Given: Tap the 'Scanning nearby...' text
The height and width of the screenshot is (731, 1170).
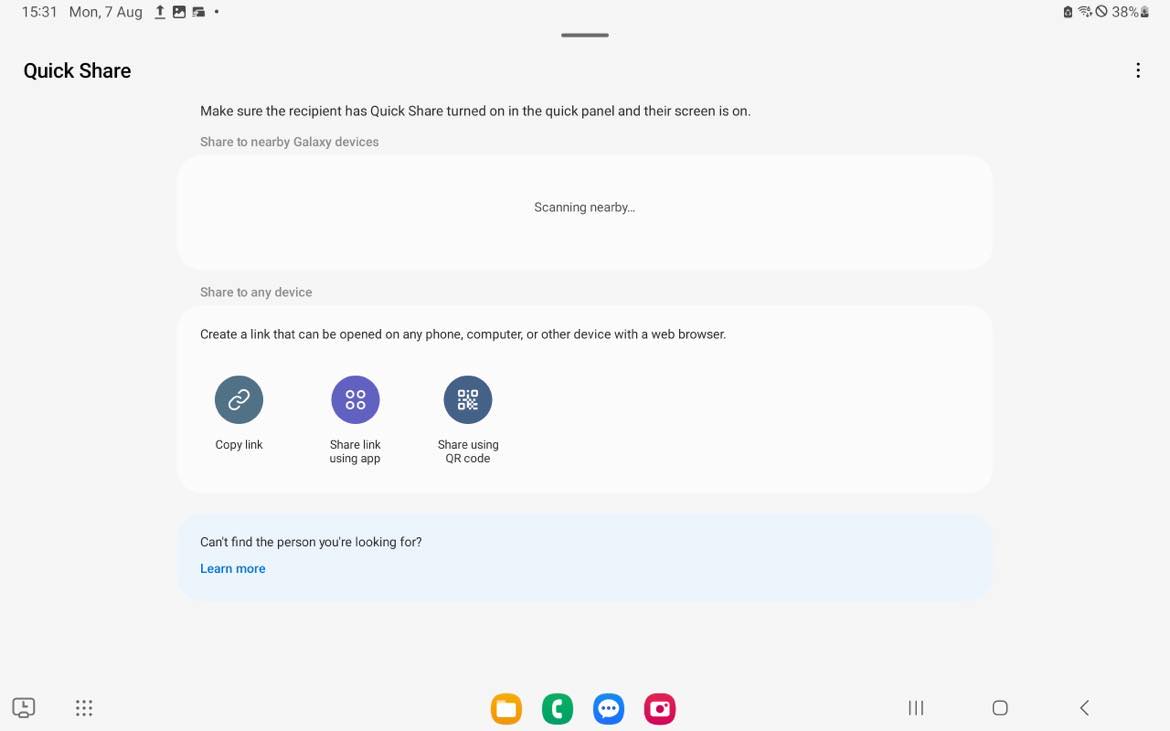Looking at the screenshot, I should (584, 207).
